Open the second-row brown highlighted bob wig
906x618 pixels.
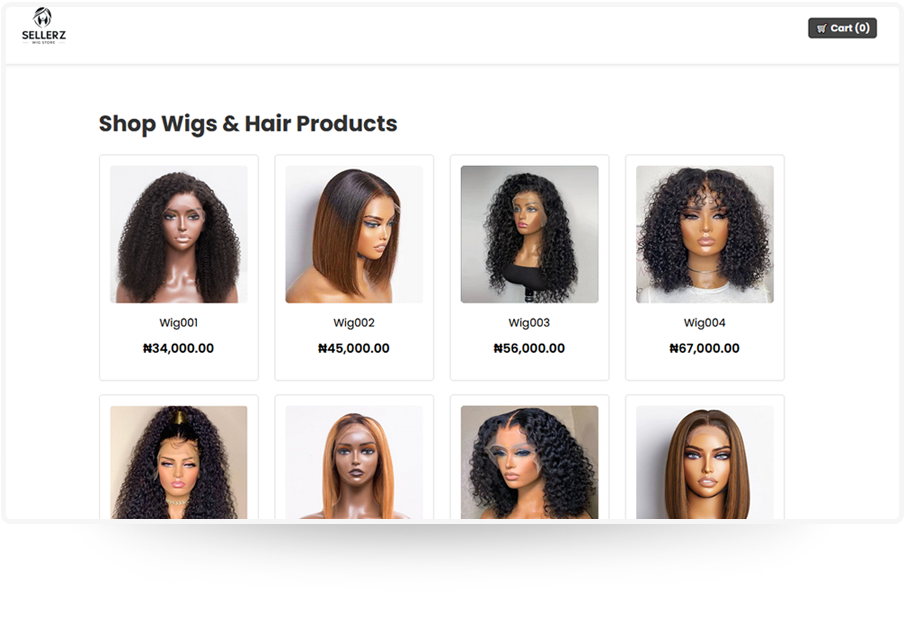coord(704,462)
